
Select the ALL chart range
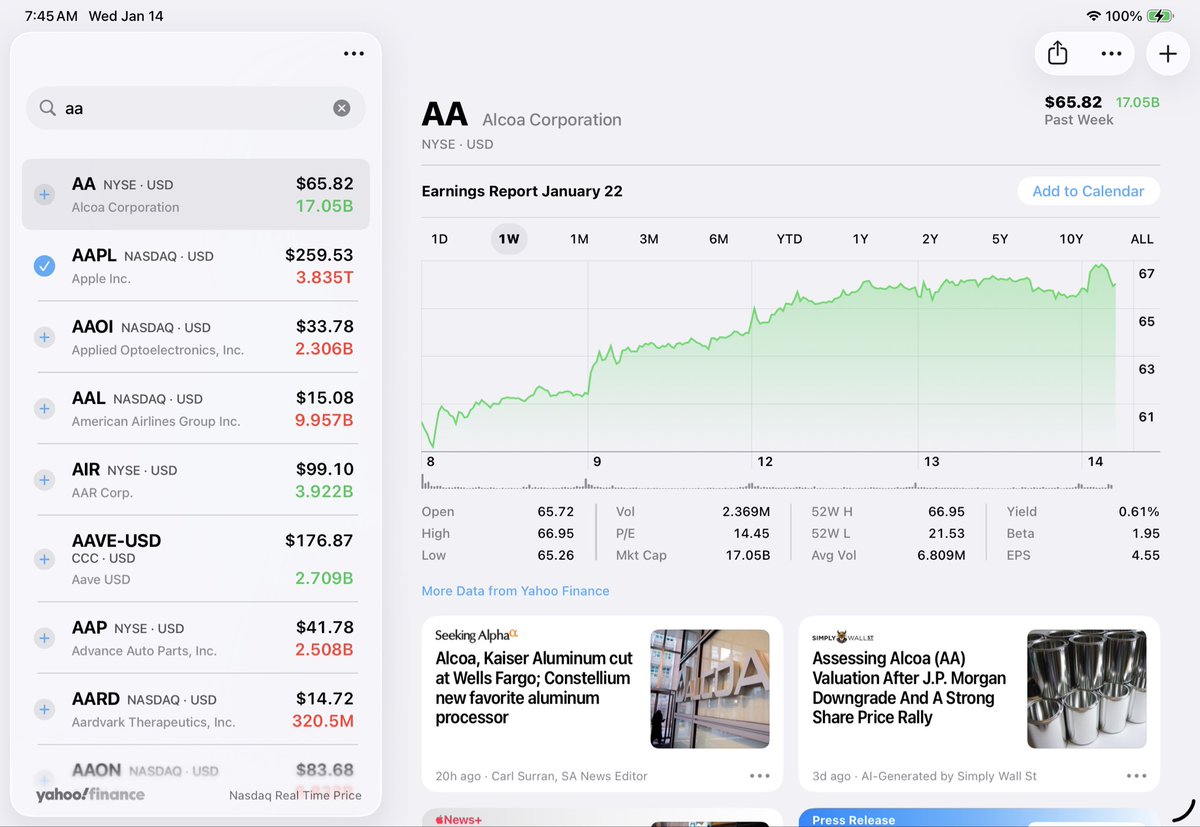coord(1142,239)
